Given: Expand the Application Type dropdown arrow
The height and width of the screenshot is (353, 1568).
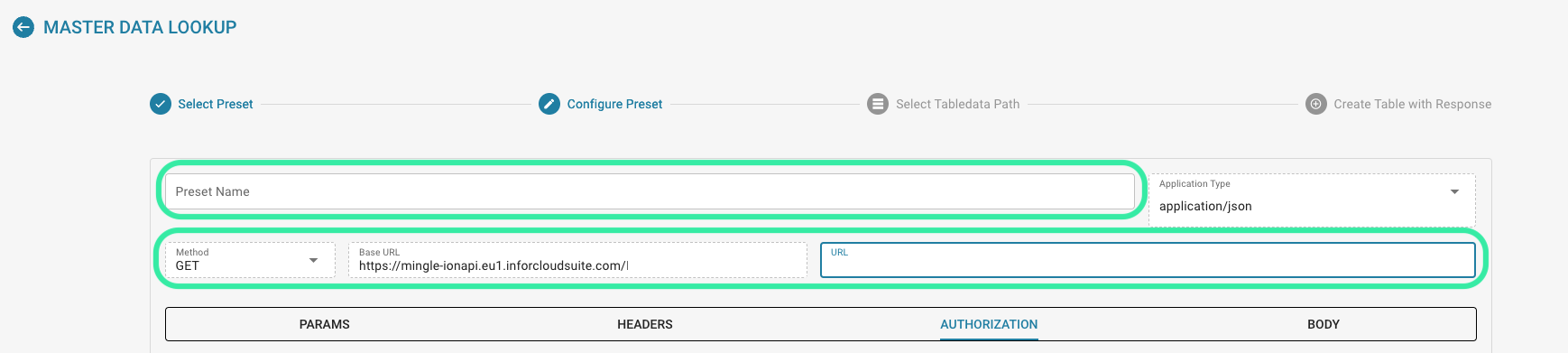Looking at the screenshot, I should point(1454,191).
